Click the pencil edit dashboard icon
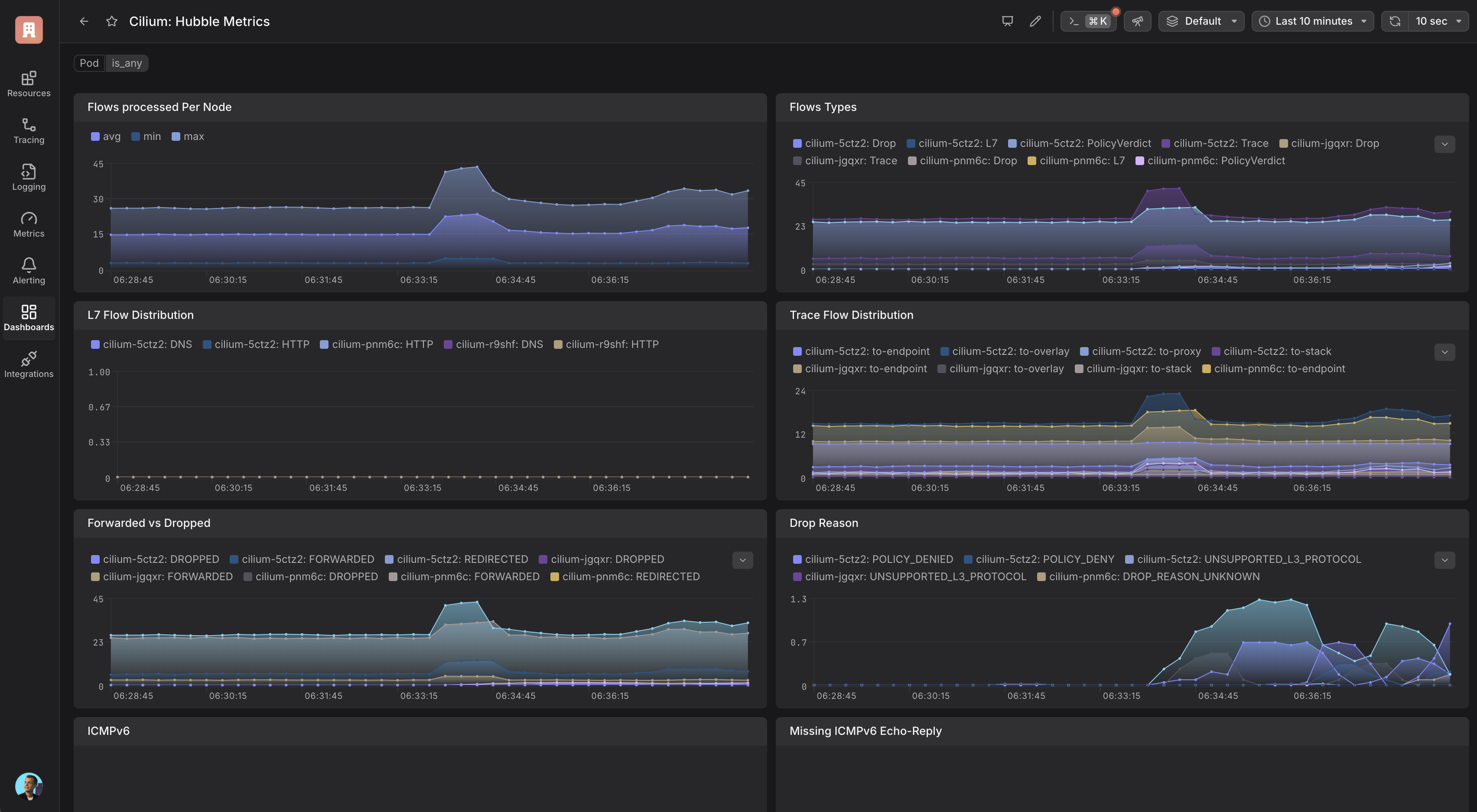This screenshot has width=1477, height=812. (1035, 21)
